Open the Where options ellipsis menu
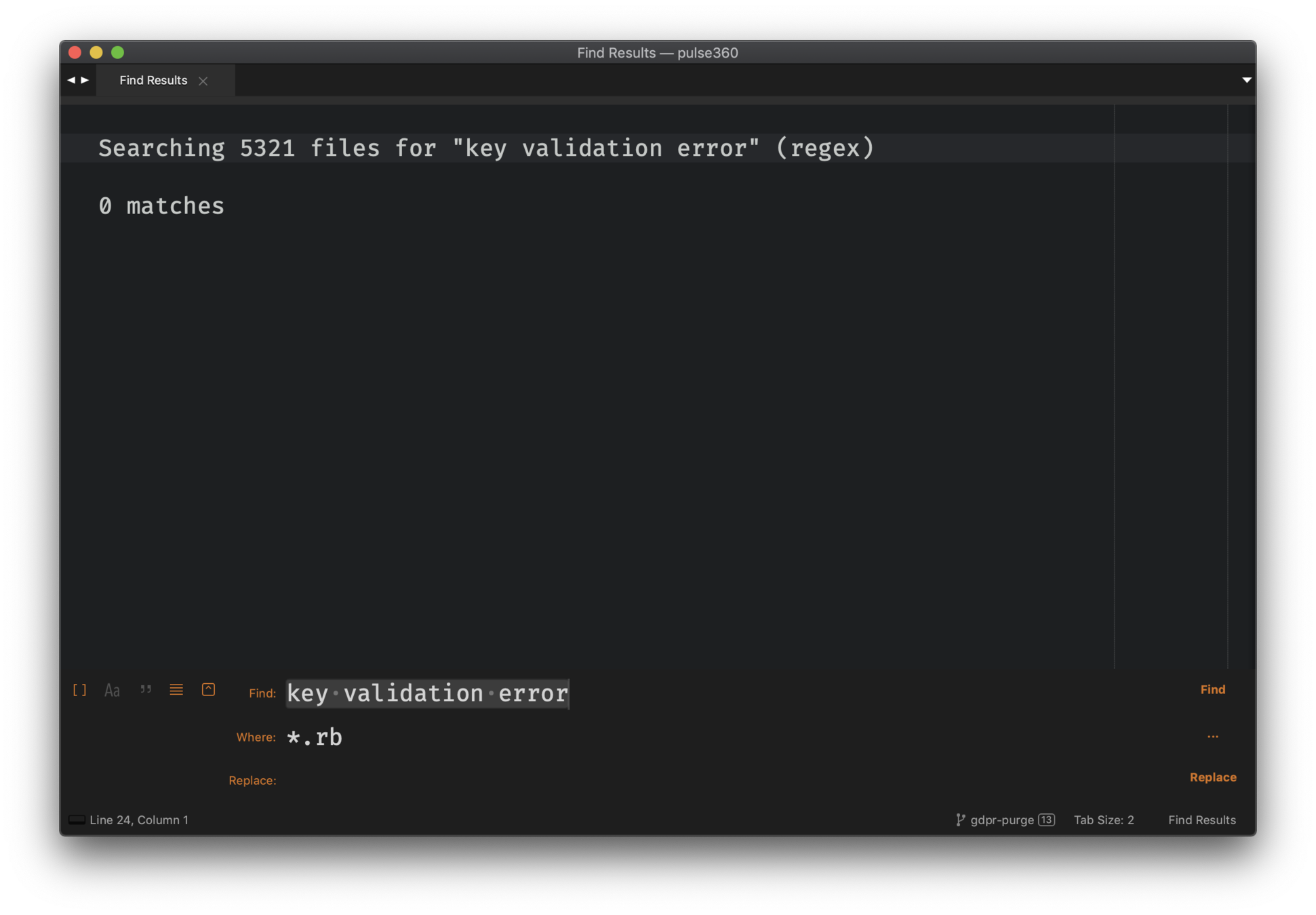The width and height of the screenshot is (1316, 915). click(x=1212, y=737)
